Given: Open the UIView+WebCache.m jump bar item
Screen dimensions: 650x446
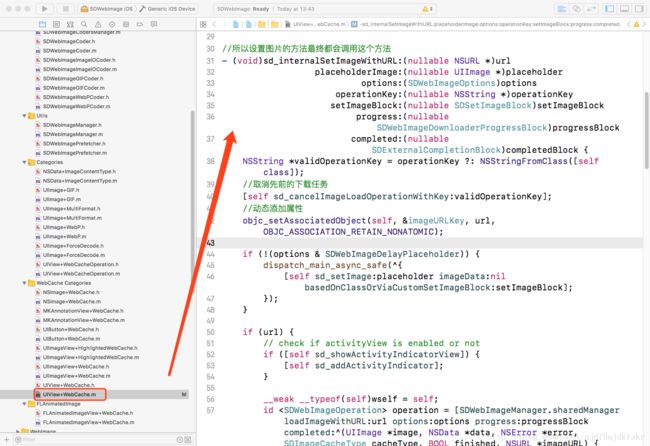Looking at the screenshot, I should [x=315, y=24].
